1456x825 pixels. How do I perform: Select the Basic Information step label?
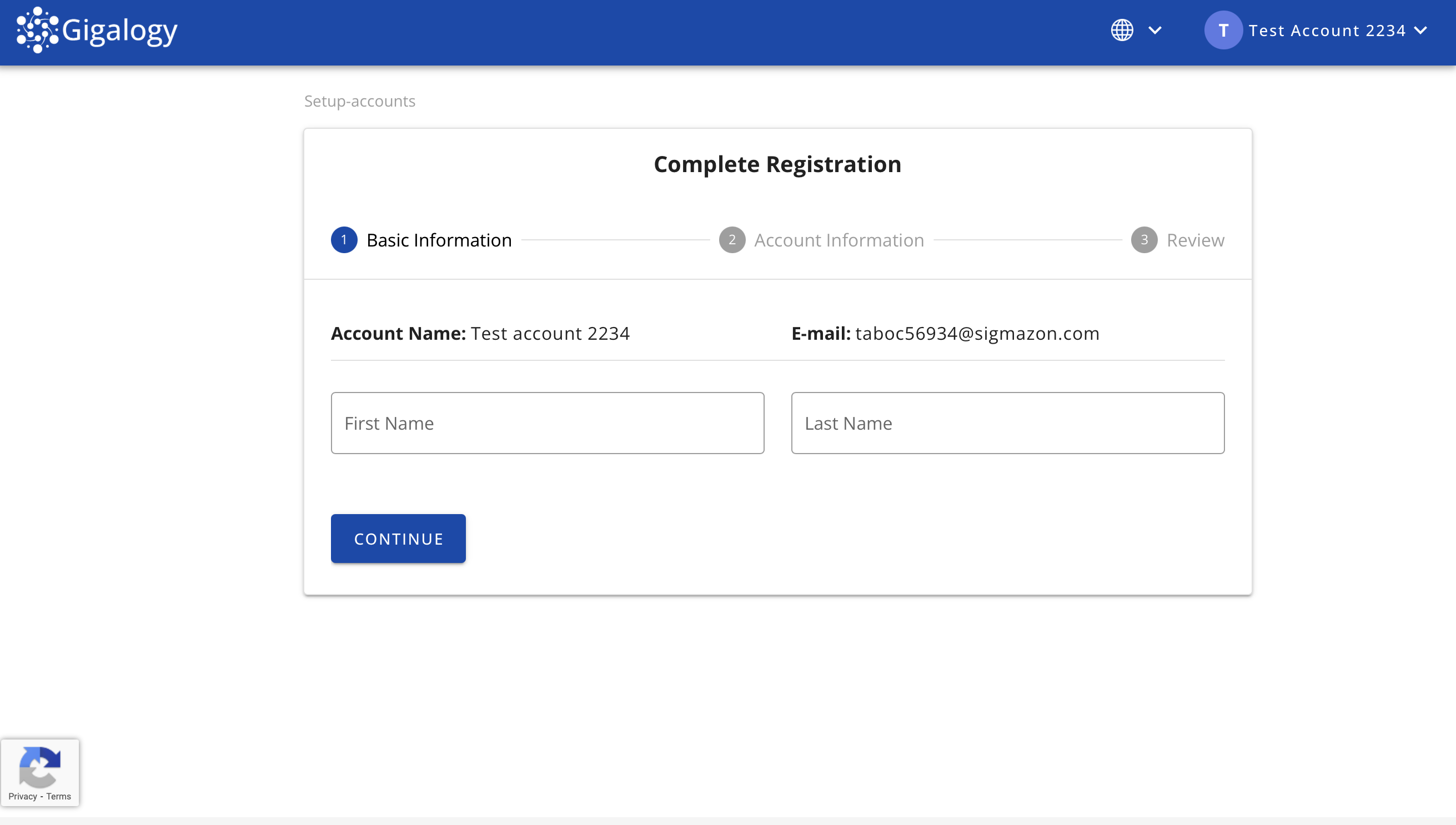click(439, 240)
